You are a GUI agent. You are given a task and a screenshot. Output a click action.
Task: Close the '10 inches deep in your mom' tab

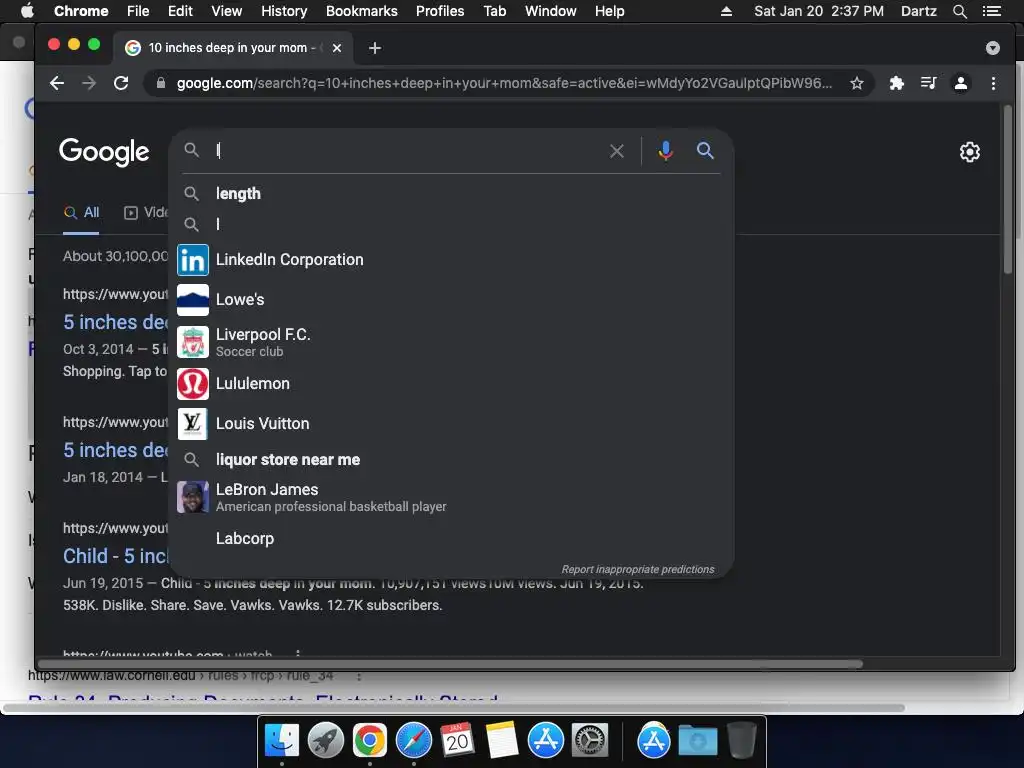(337, 48)
